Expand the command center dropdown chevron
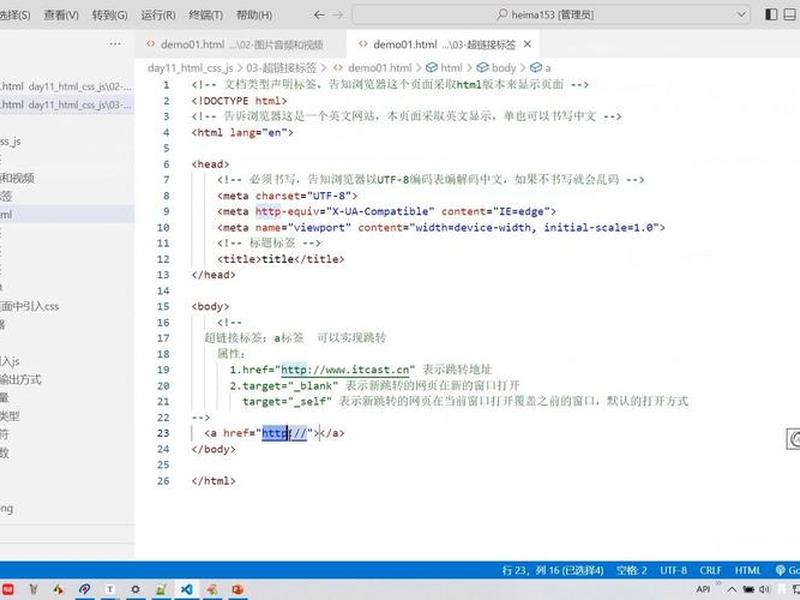Image resolution: width=800 pixels, height=600 pixels. (741, 15)
